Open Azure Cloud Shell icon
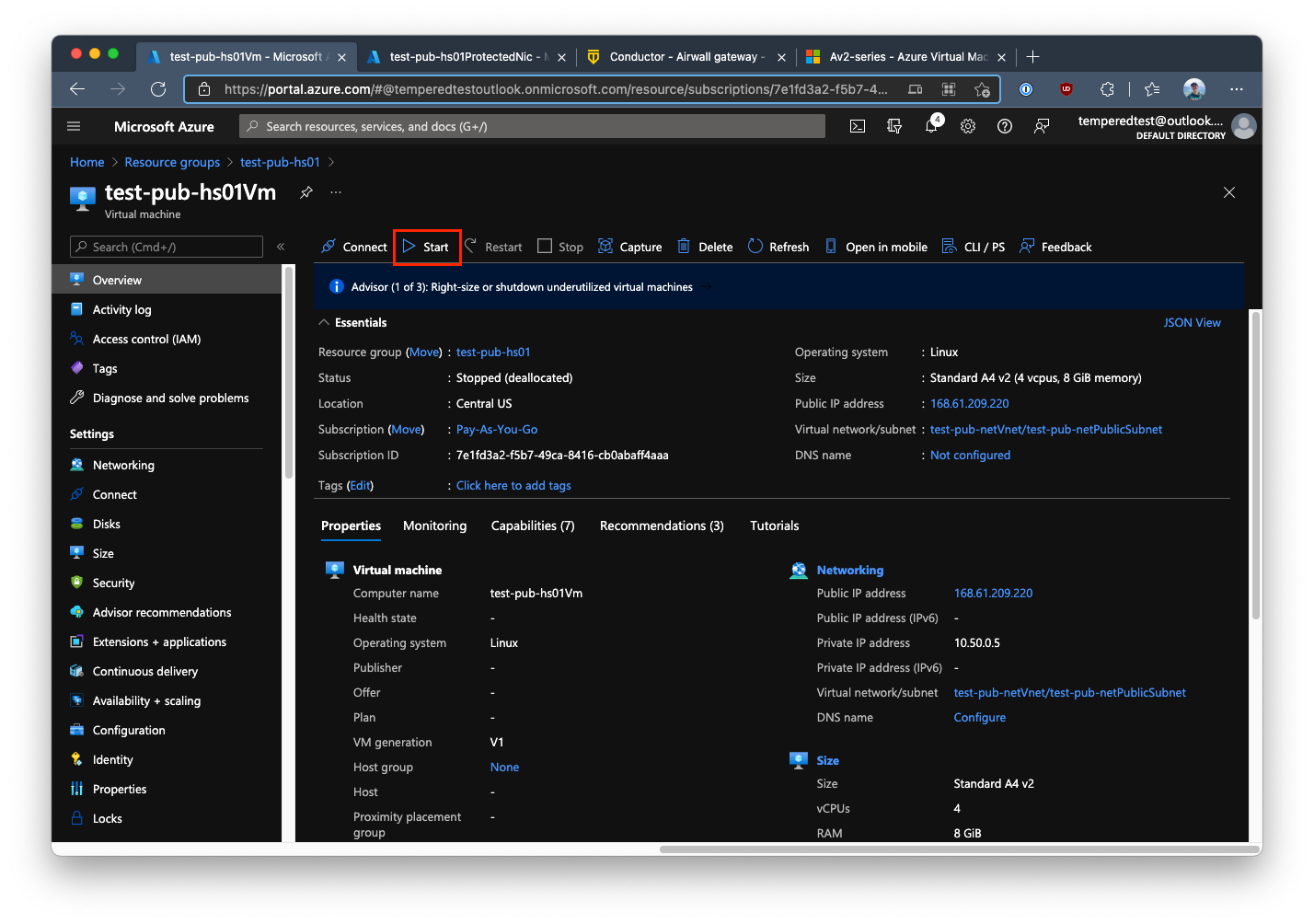Image resolution: width=1314 pixels, height=924 pixels. tap(858, 126)
